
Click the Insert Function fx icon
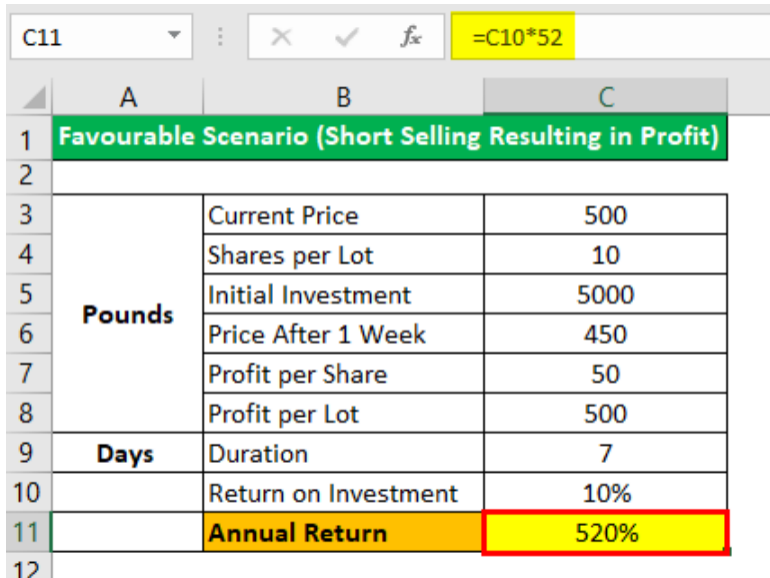click(410, 37)
